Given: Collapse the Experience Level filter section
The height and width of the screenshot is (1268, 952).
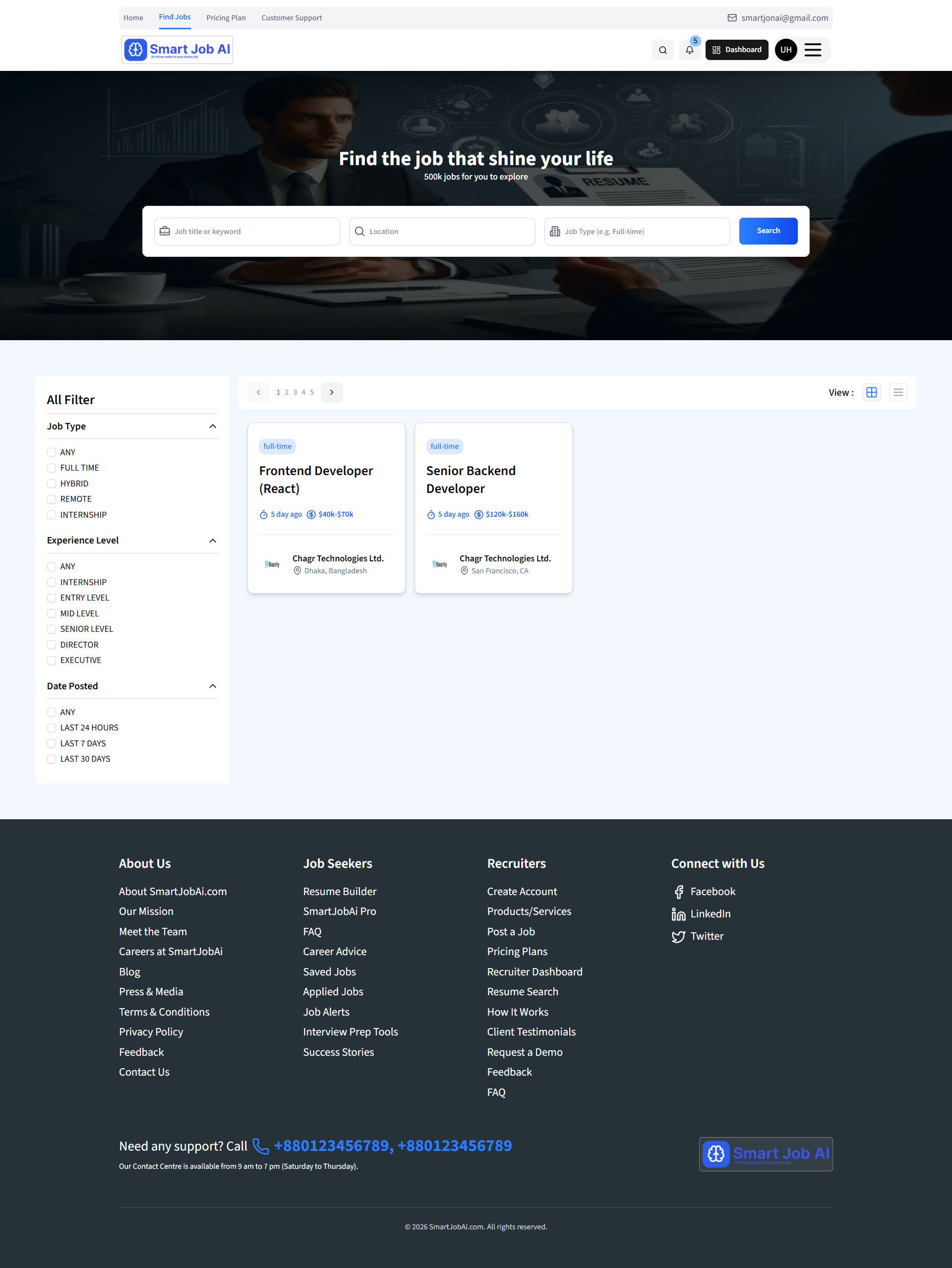Looking at the screenshot, I should coord(213,541).
